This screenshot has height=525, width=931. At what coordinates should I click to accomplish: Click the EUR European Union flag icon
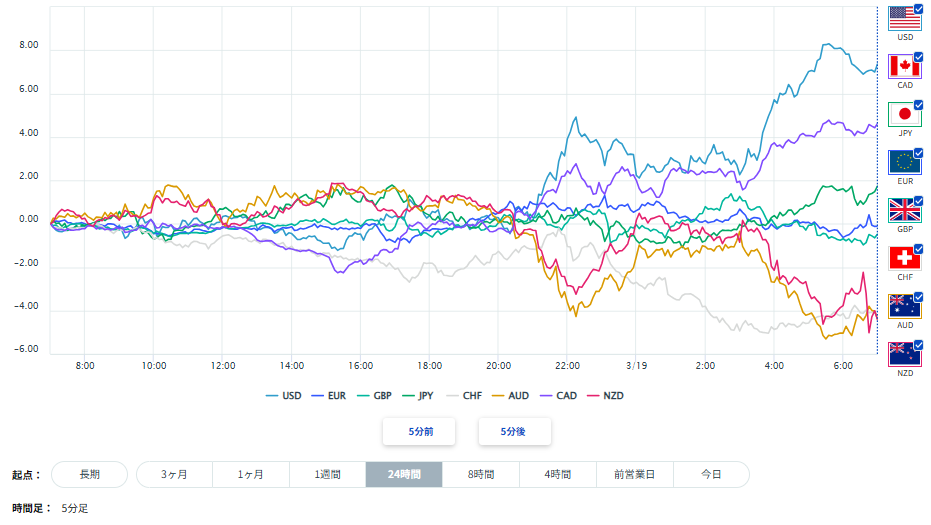click(904, 162)
